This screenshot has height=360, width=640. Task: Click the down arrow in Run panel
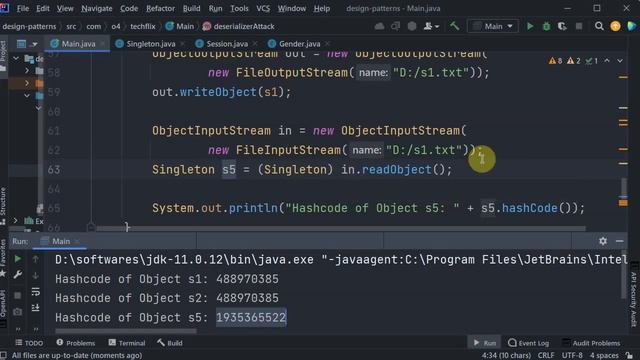(x=36, y=275)
